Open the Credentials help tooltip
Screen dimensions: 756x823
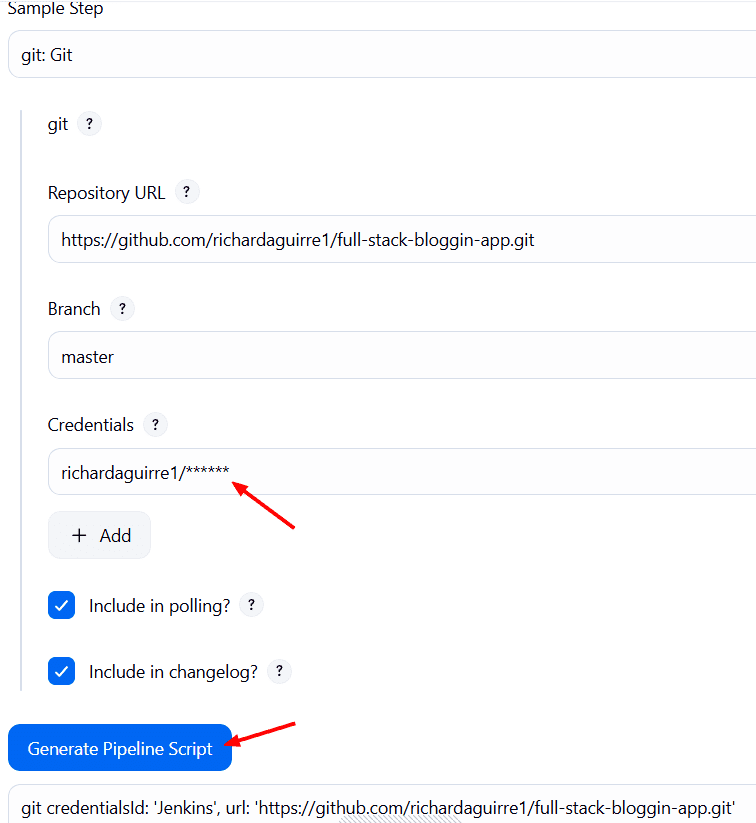(155, 425)
